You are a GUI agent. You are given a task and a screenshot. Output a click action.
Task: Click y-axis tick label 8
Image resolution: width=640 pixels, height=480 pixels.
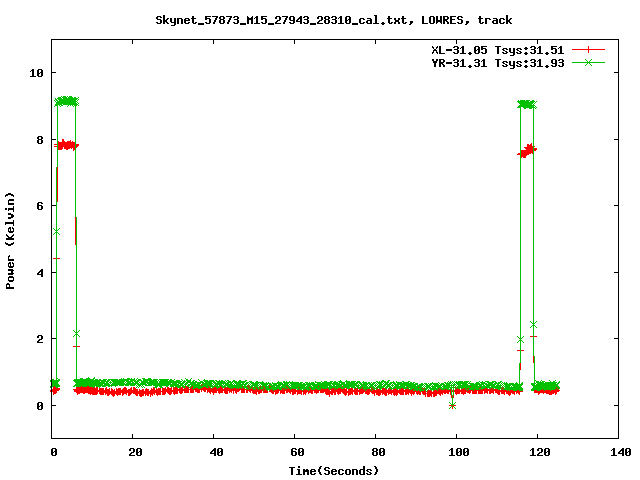point(40,140)
